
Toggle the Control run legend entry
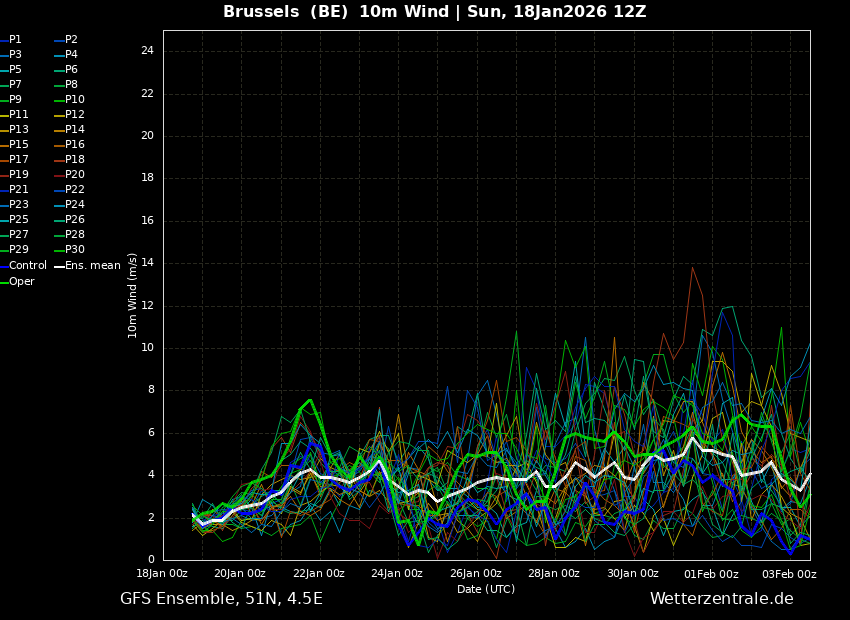coord(27,266)
